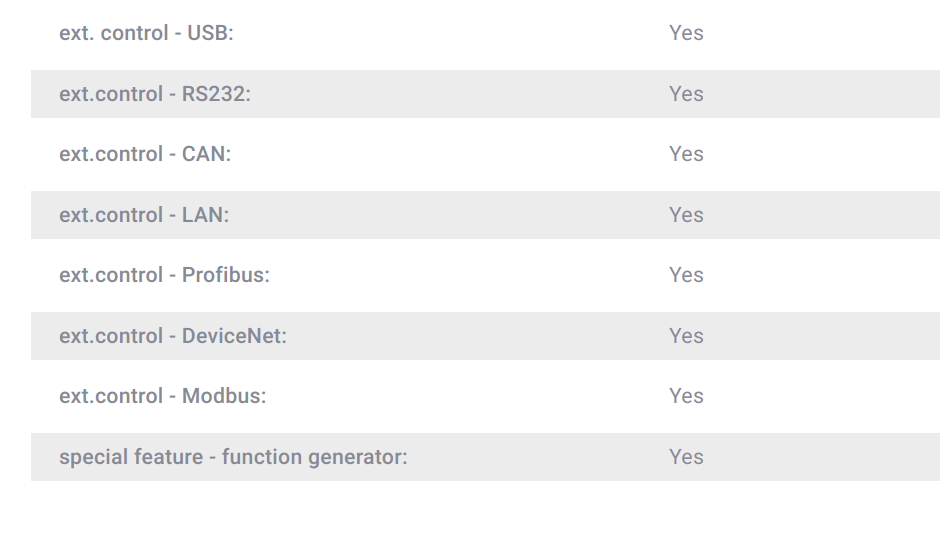Click the words function generator in last row
Image resolution: width=940 pixels, height=558 pixels.
coord(312,457)
